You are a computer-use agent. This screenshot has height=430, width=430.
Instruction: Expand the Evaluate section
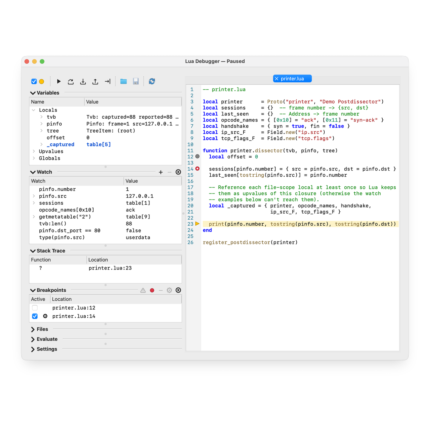[33, 339]
